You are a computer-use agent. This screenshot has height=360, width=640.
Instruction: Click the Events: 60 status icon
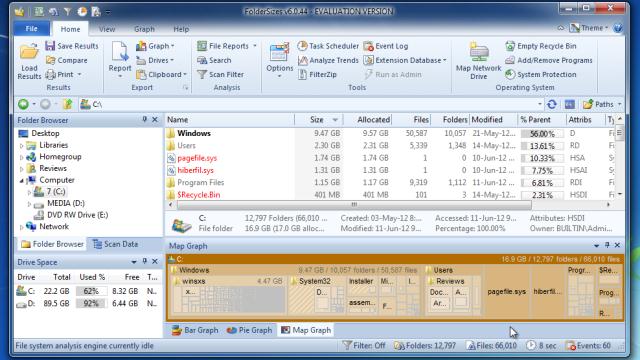570,346
